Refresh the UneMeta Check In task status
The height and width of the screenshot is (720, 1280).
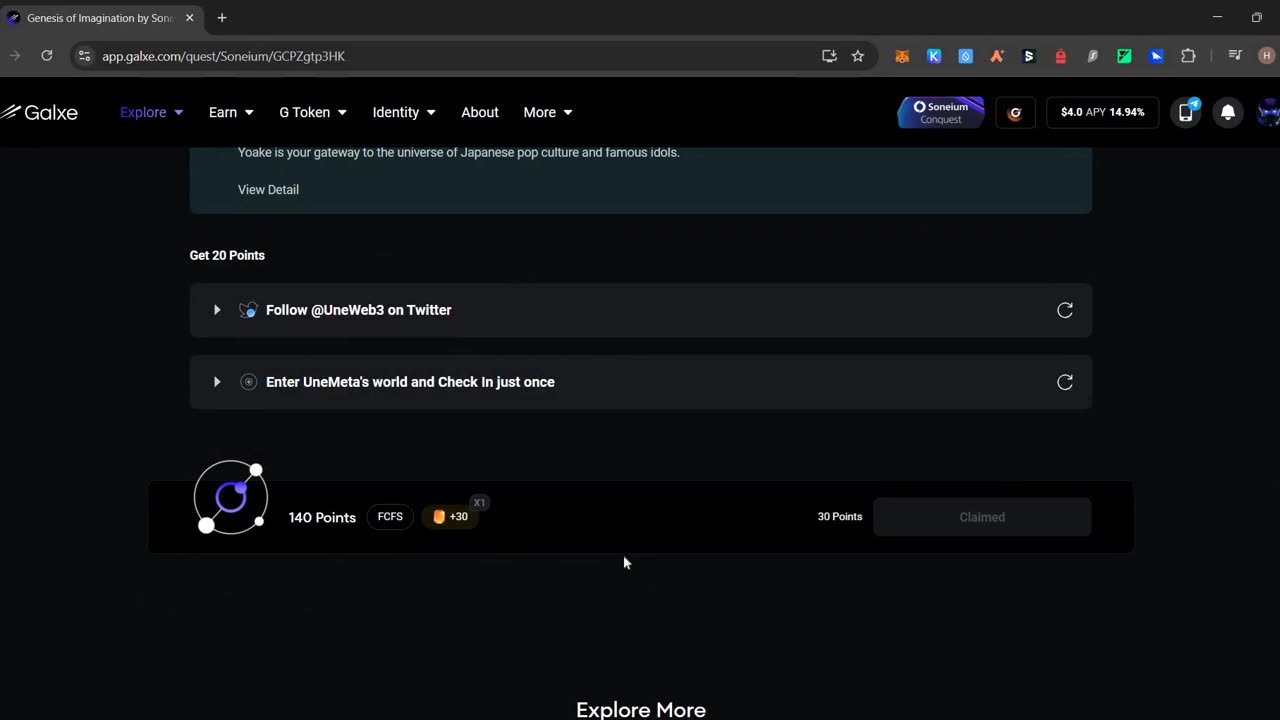pos(1065,382)
